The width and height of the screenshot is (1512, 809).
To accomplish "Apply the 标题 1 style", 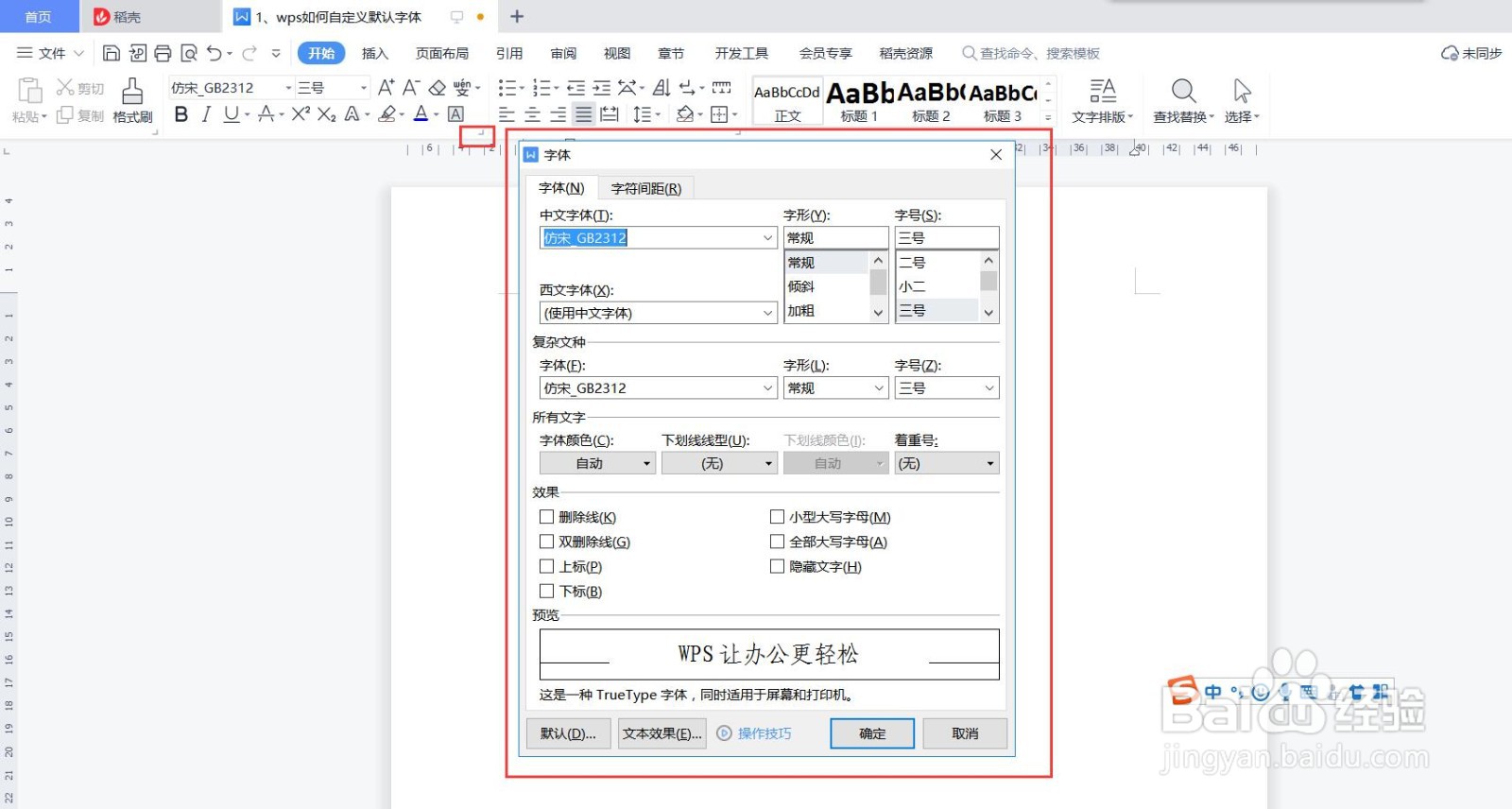I will 859,101.
